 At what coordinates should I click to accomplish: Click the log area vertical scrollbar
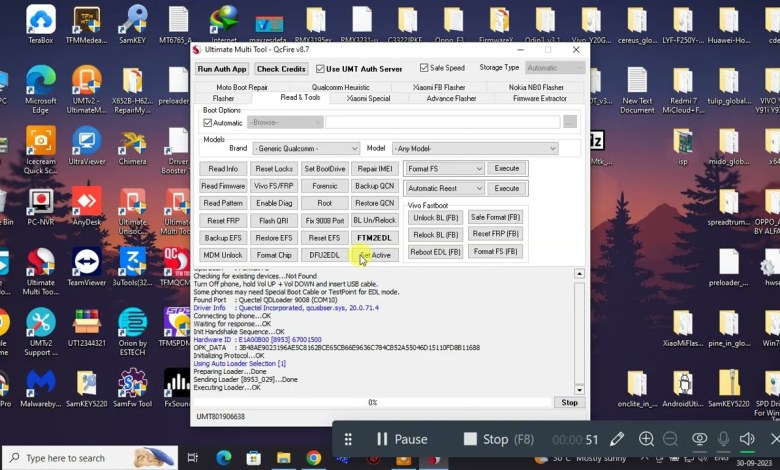click(x=579, y=330)
